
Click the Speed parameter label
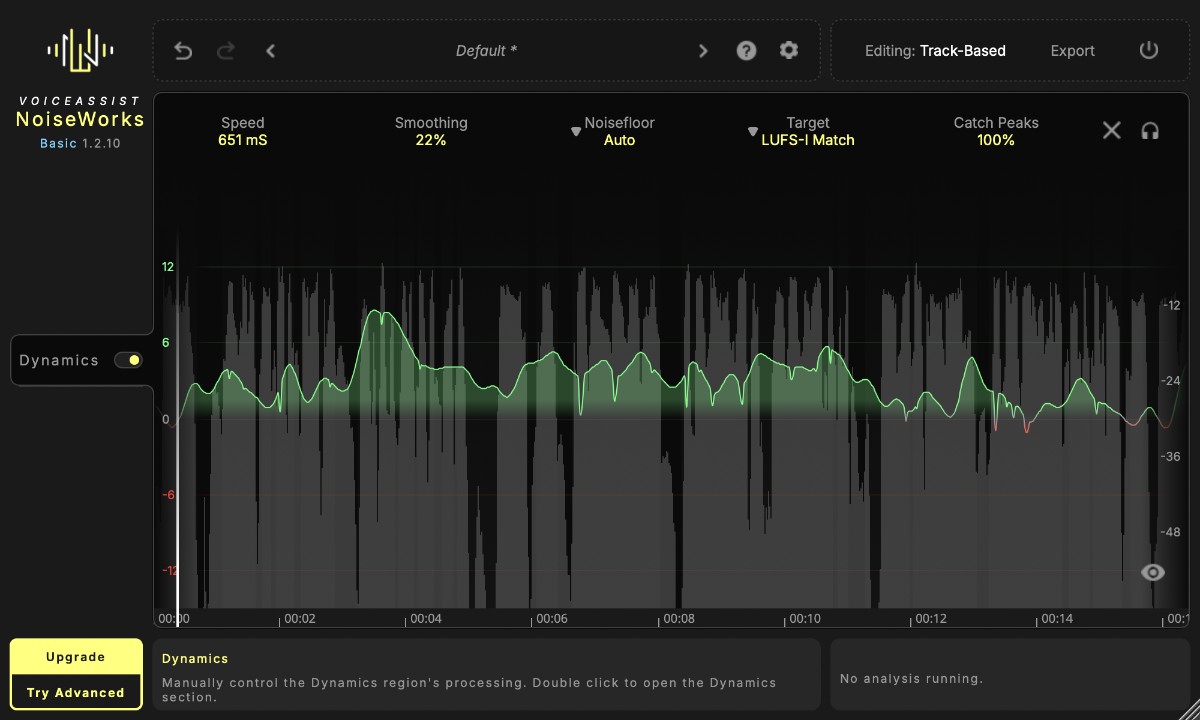pyautogui.click(x=242, y=123)
